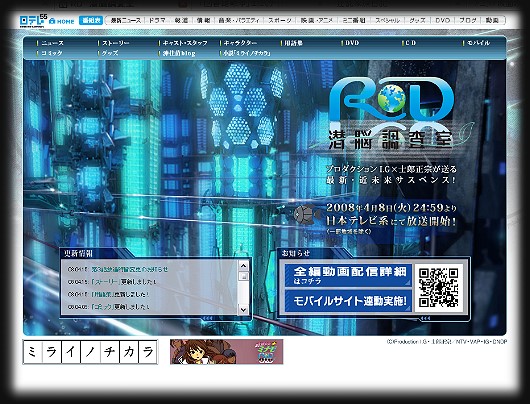Click arrows under the 更新情報 panel
Image resolution: width=530 pixels, height=404 pixels.
(x=207, y=318)
